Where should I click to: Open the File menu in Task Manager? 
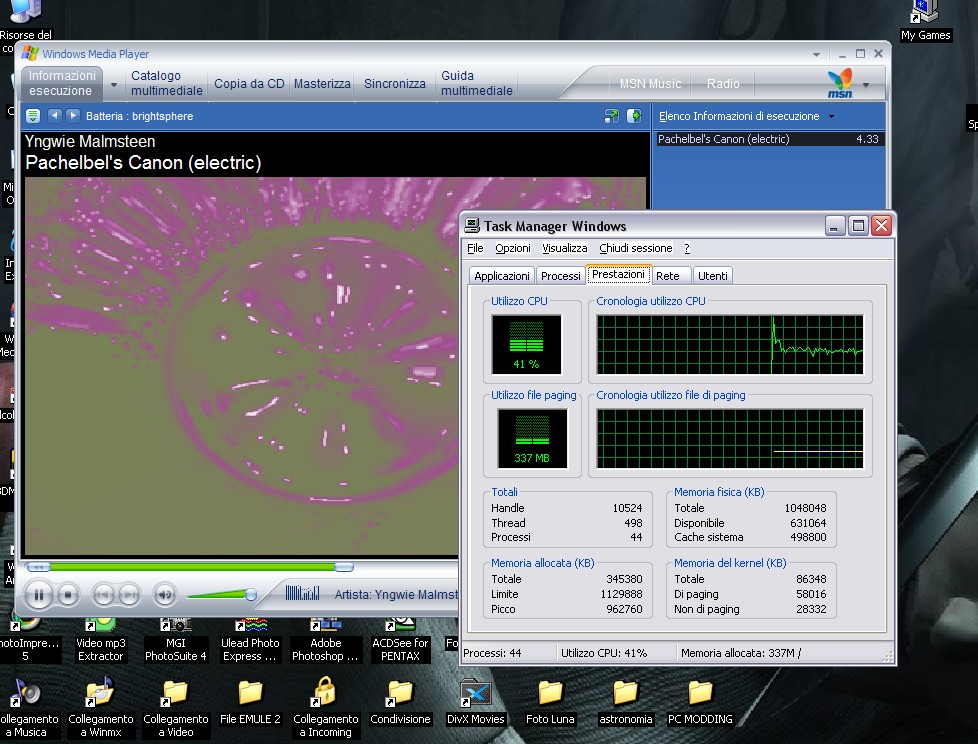click(475, 248)
